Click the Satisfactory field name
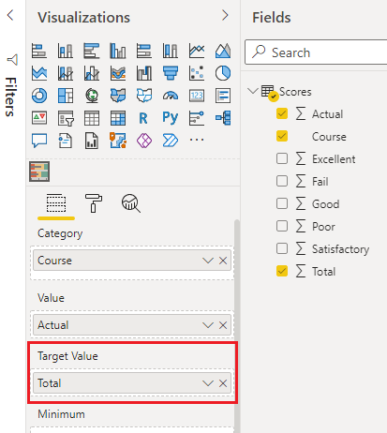 click(340, 249)
